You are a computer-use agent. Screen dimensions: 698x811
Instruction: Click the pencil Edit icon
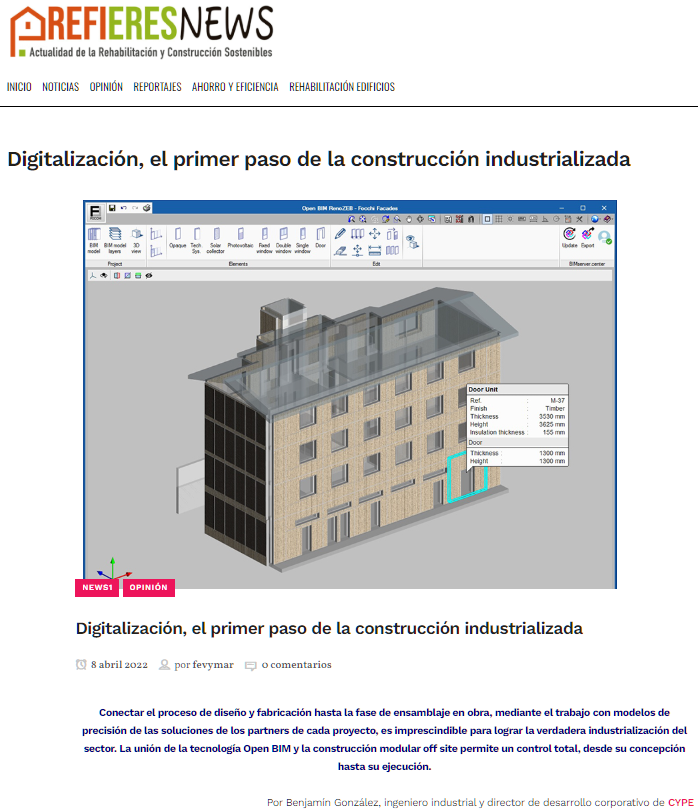tap(340, 234)
